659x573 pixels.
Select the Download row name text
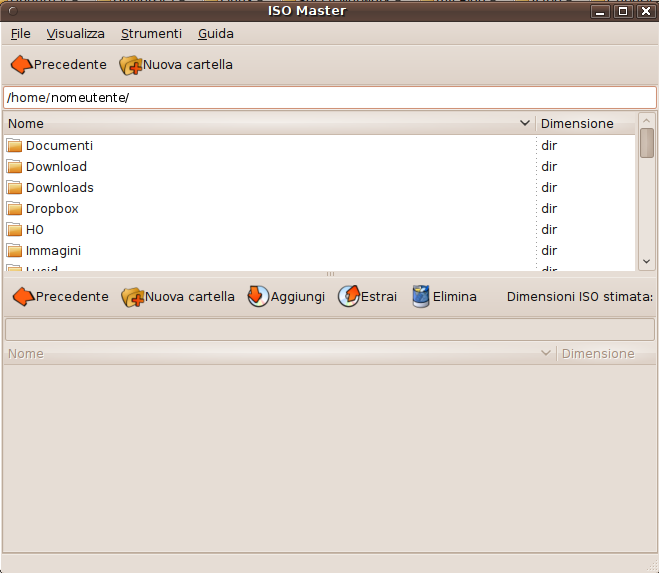pyautogui.click(x=56, y=166)
